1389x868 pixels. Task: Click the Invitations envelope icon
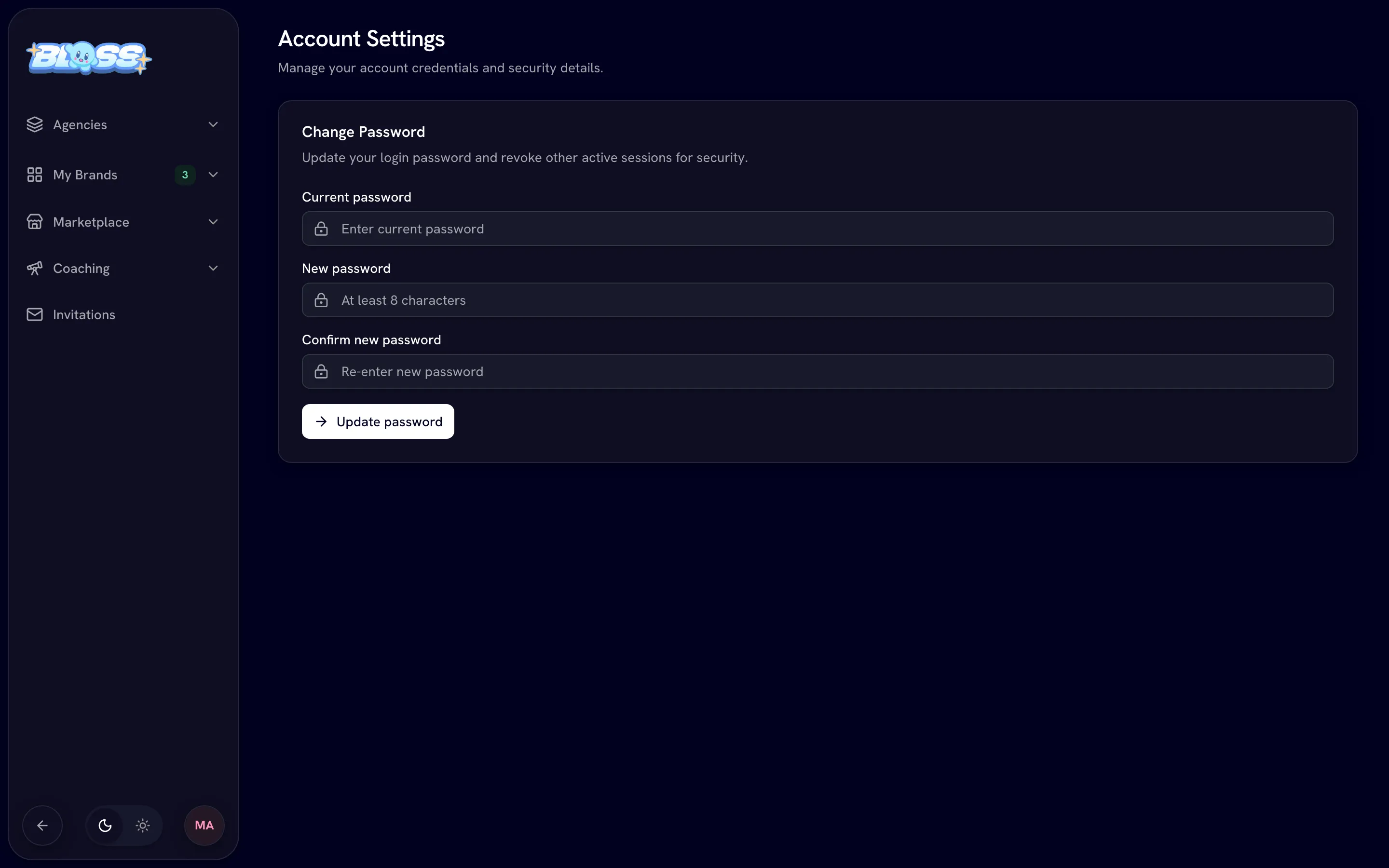click(x=34, y=314)
